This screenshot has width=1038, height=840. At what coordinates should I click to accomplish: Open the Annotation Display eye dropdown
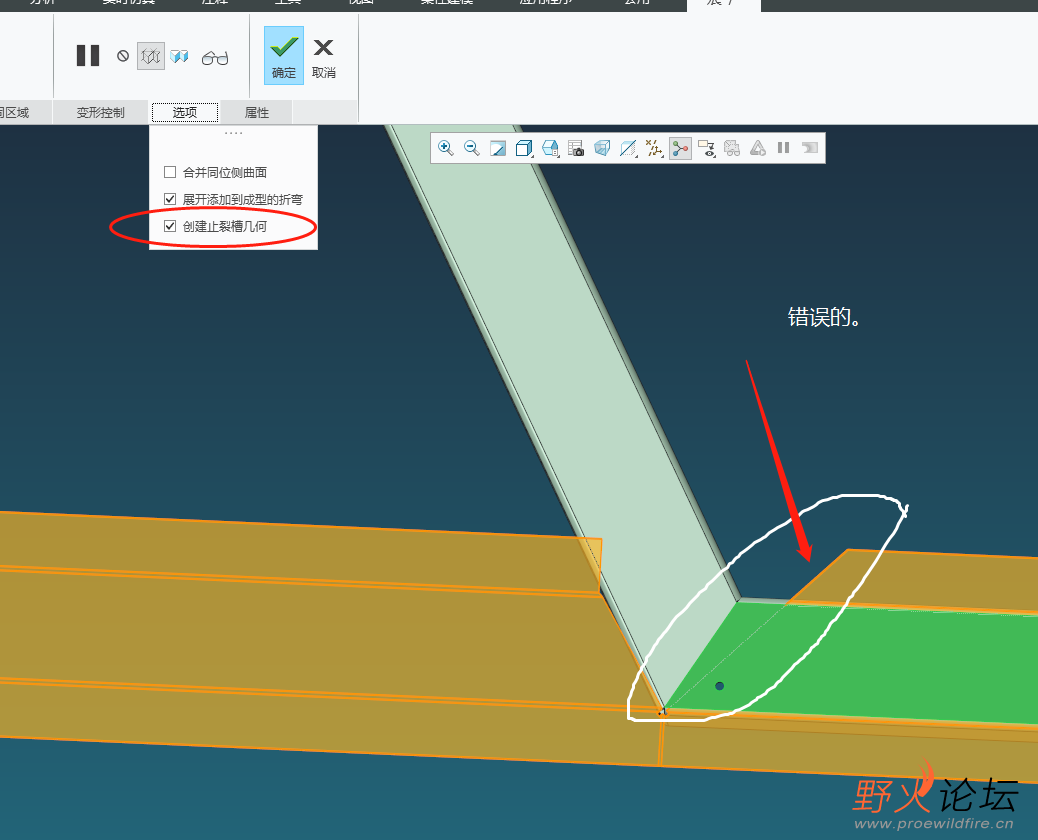pyautogui.click(x=706, y=148)
